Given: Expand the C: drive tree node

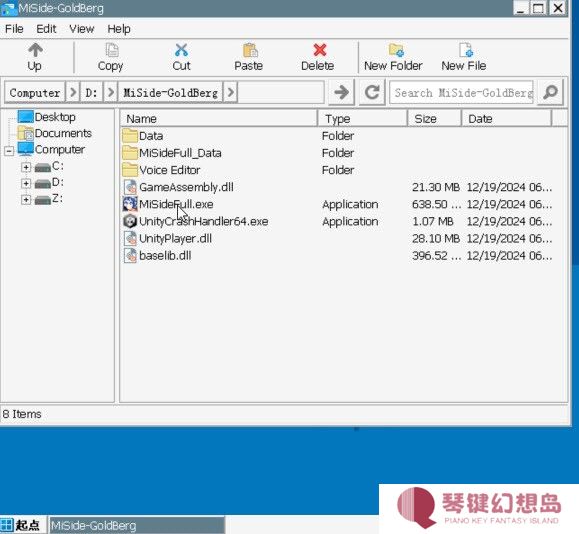Looking at the screenshot, I should click(x=26, y=167).
